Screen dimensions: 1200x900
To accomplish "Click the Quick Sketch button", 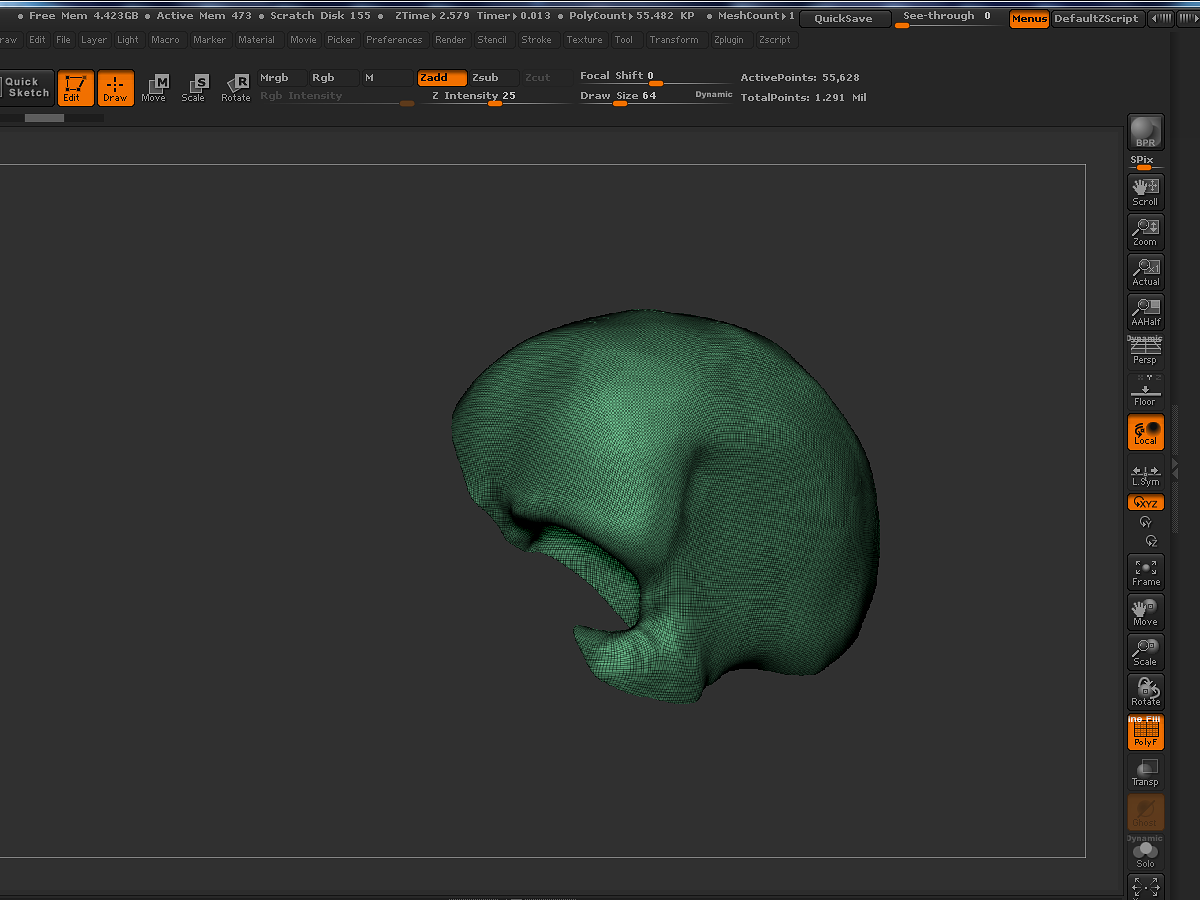I will (26, 87).
